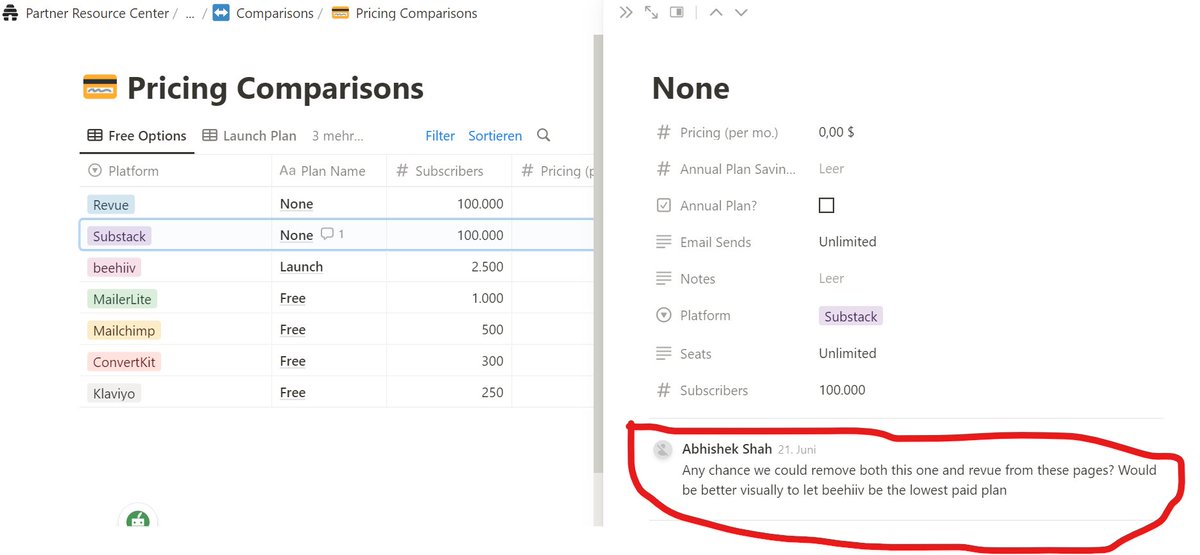Viewport: 1200px width, 555px height.
Task: Select the Free Options view tab
Action: (x=137, y=136)
